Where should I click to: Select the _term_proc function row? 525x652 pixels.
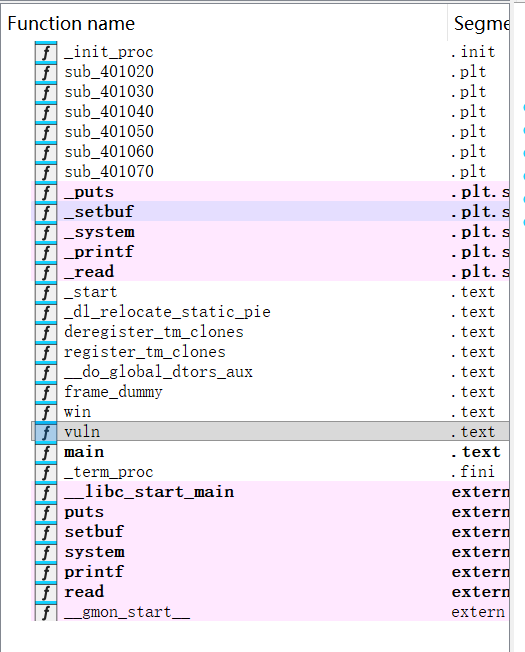(x=270, y=472)
